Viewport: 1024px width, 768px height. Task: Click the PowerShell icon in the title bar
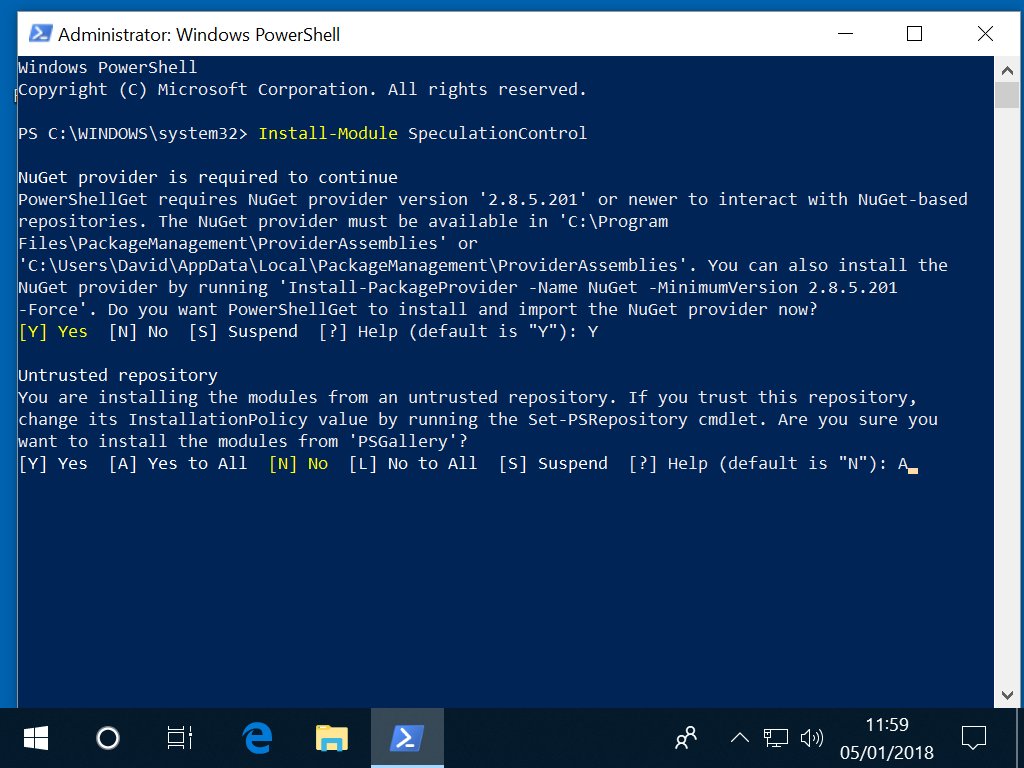tap(39, 34)
